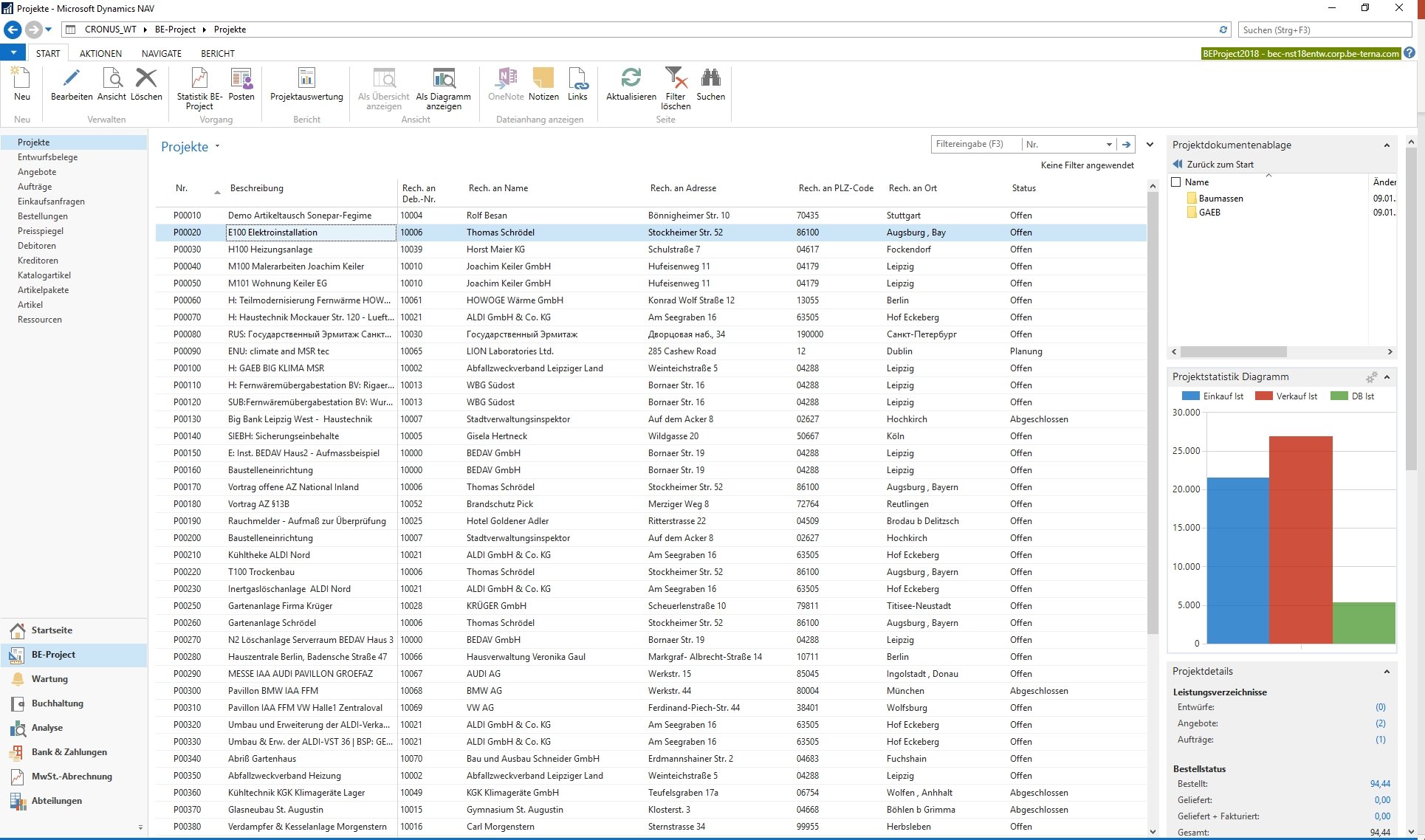Check the Name column checkbox
This screenshot has width=1425, height=840.
coord(1177,182)
